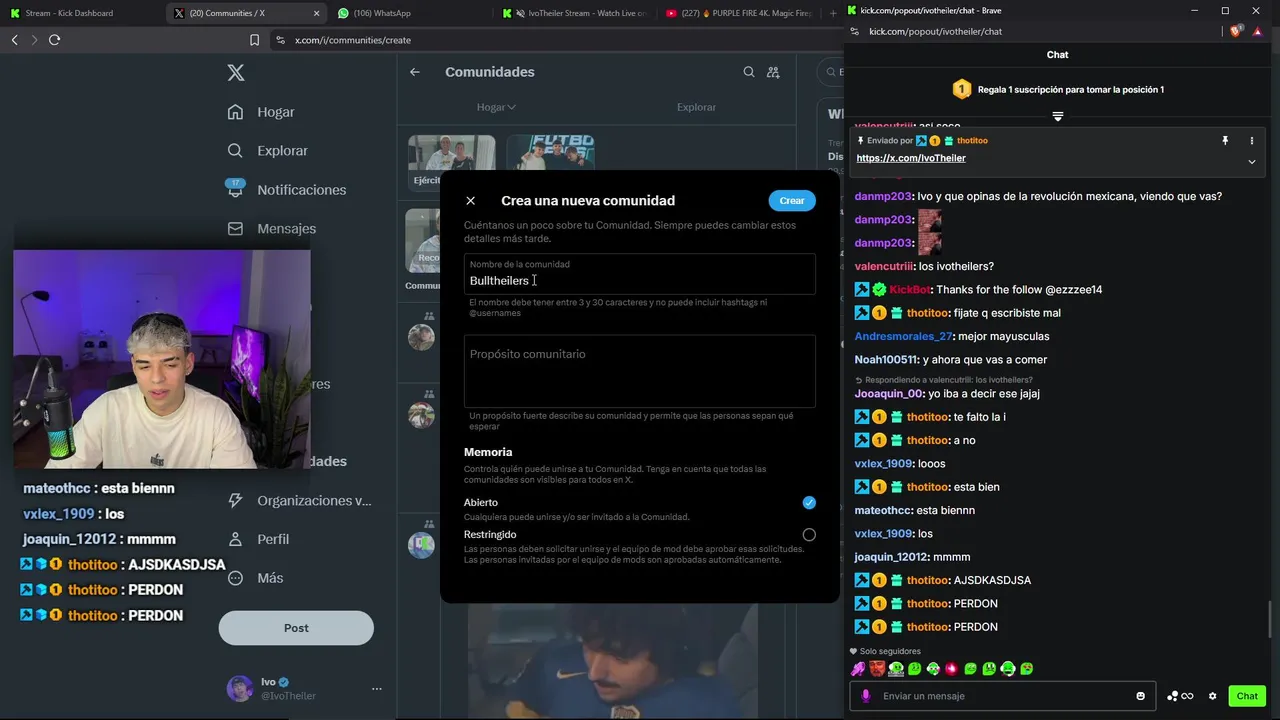Insert the first purple emote
This screenshot has height=720, width=1280.
click(x=858, y=669)
